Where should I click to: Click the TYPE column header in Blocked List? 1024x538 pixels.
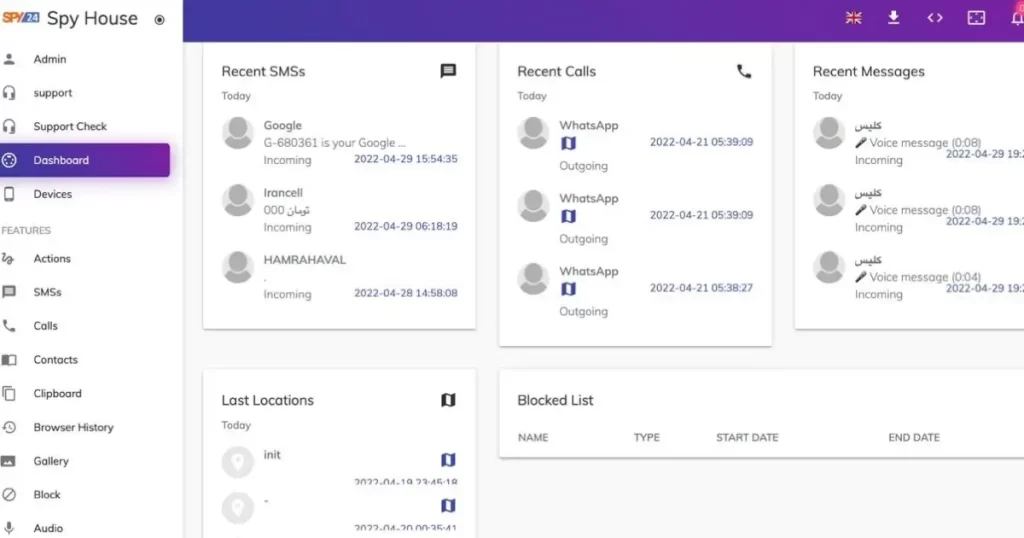[647, 437]
